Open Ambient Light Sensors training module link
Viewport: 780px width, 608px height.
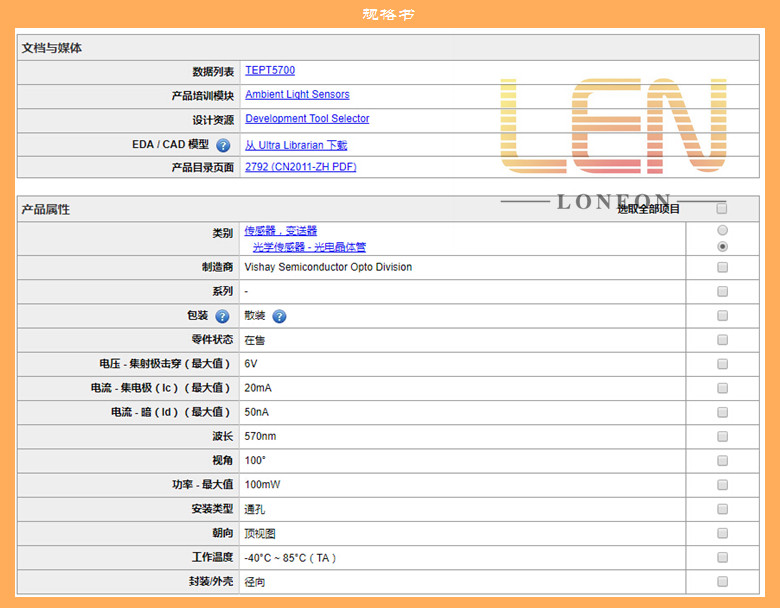pyautogui.click(x=297, y=95)
